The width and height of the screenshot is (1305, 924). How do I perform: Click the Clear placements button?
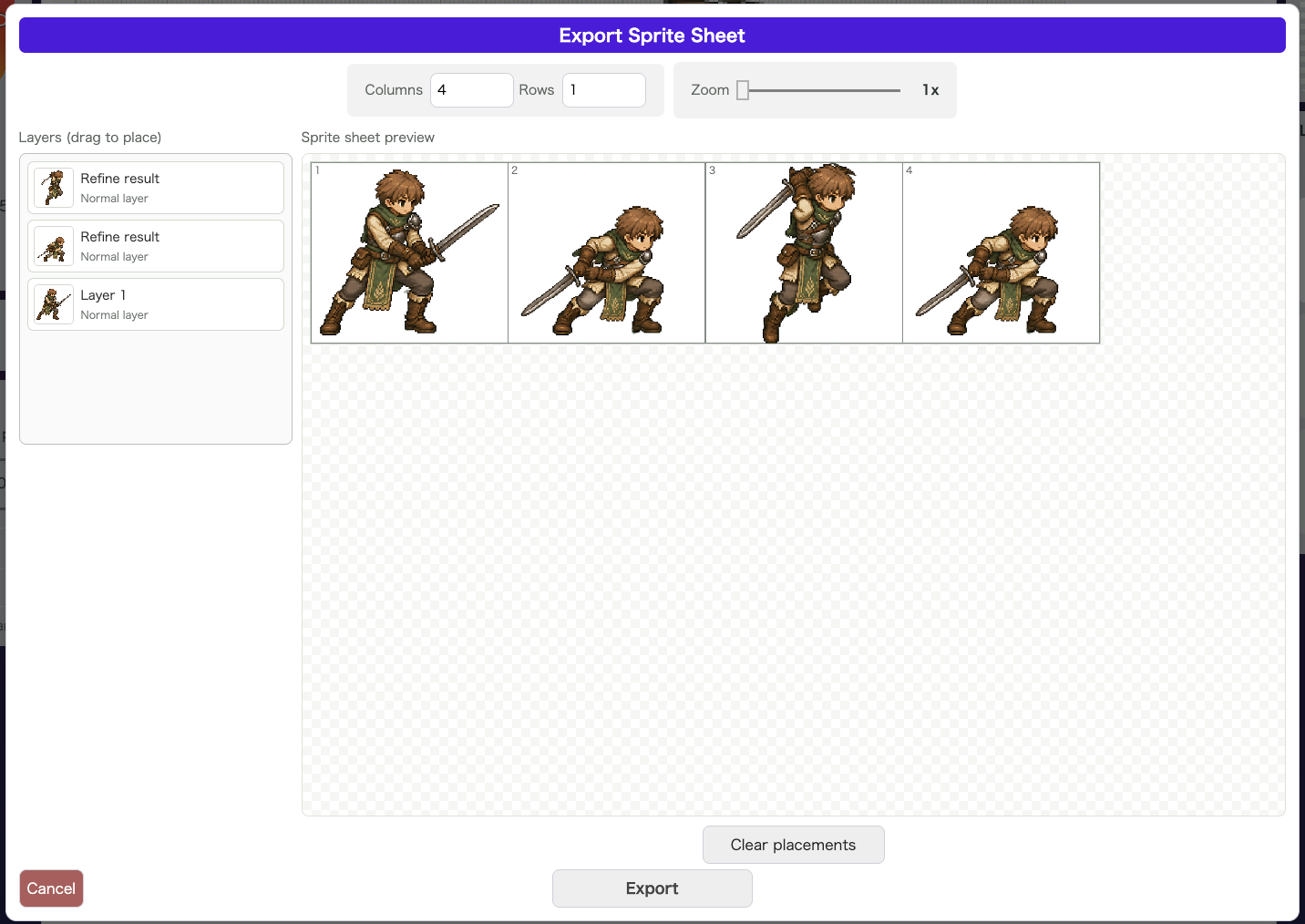[794, 845]
